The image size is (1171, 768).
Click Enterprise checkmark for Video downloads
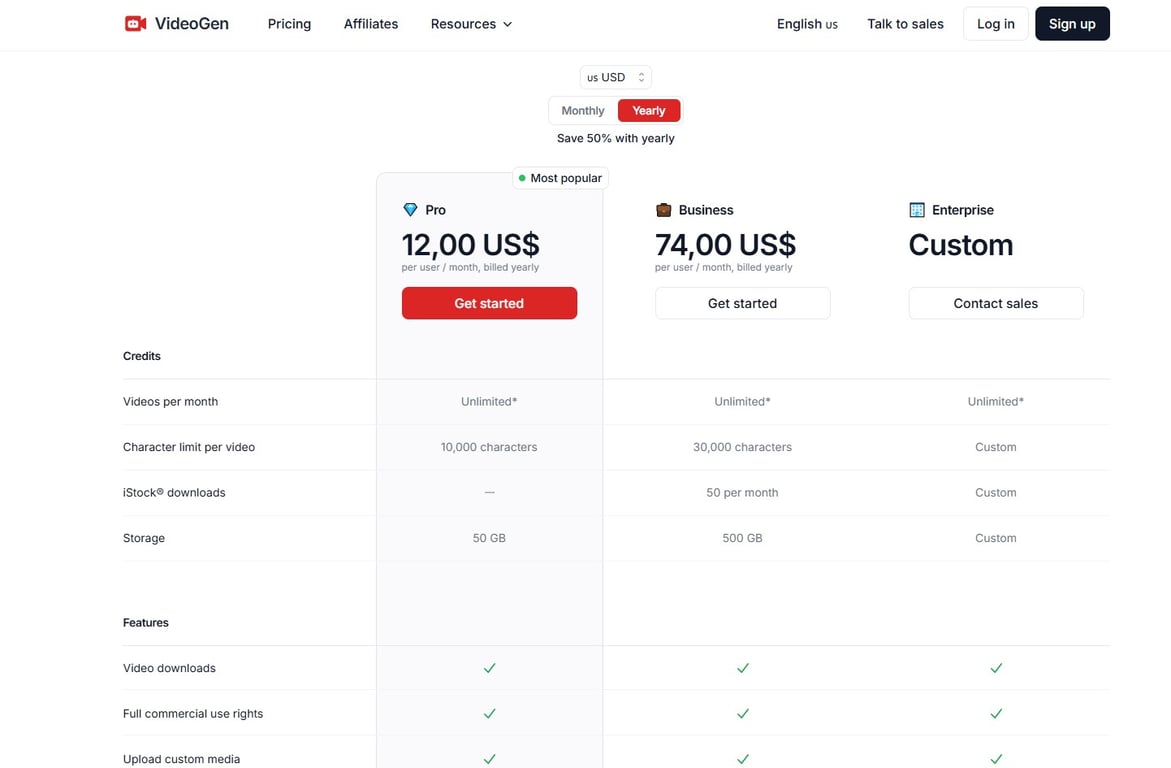point(995,668)
